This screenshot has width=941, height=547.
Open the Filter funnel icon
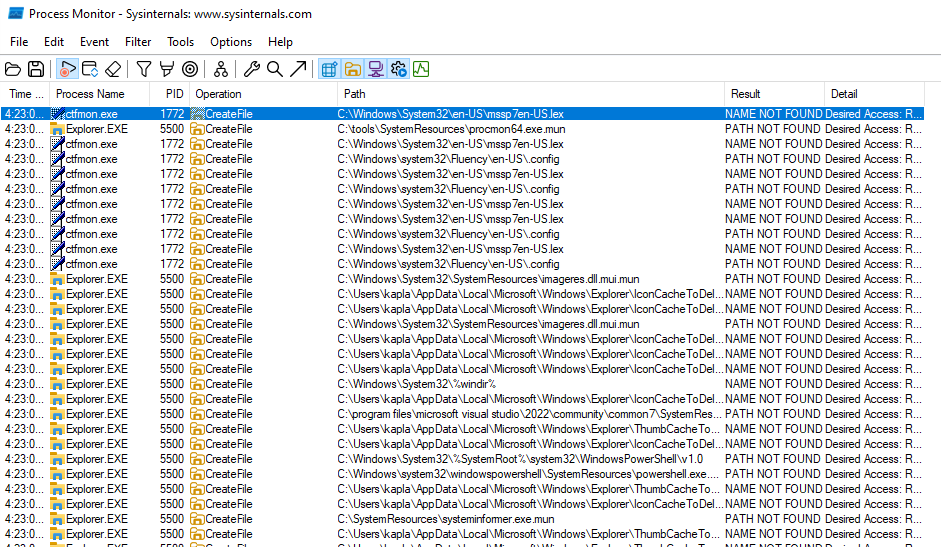point(143,70)
